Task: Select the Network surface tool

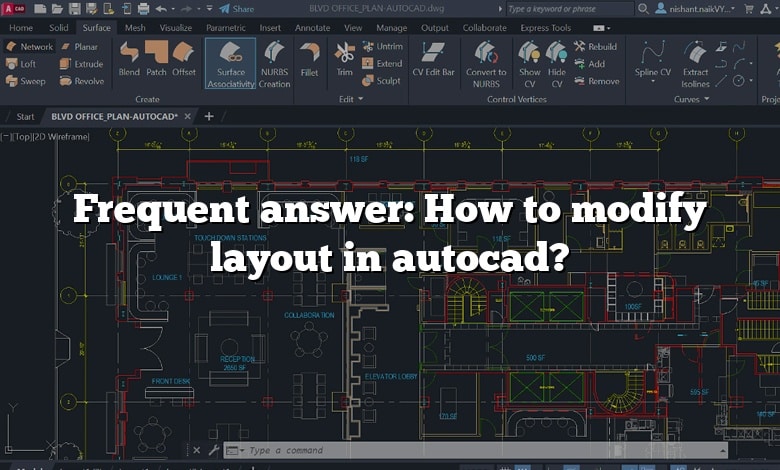Action: [30, 47]
